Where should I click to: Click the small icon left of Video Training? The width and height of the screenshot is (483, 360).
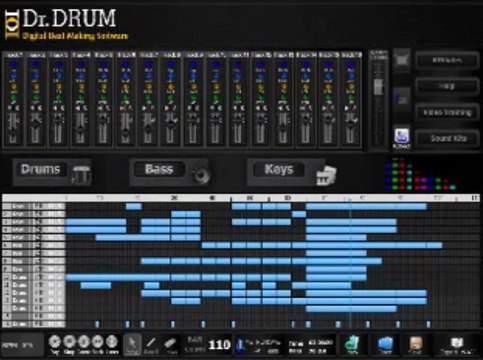point(402,99)
